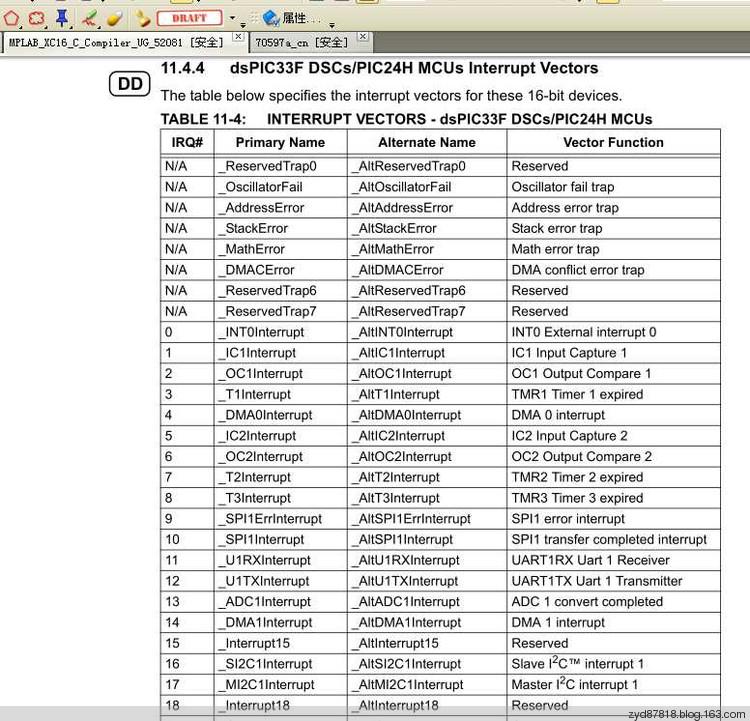Select the signature pen tool
Screen dimensions: 750x721
[x=90, y=18]
